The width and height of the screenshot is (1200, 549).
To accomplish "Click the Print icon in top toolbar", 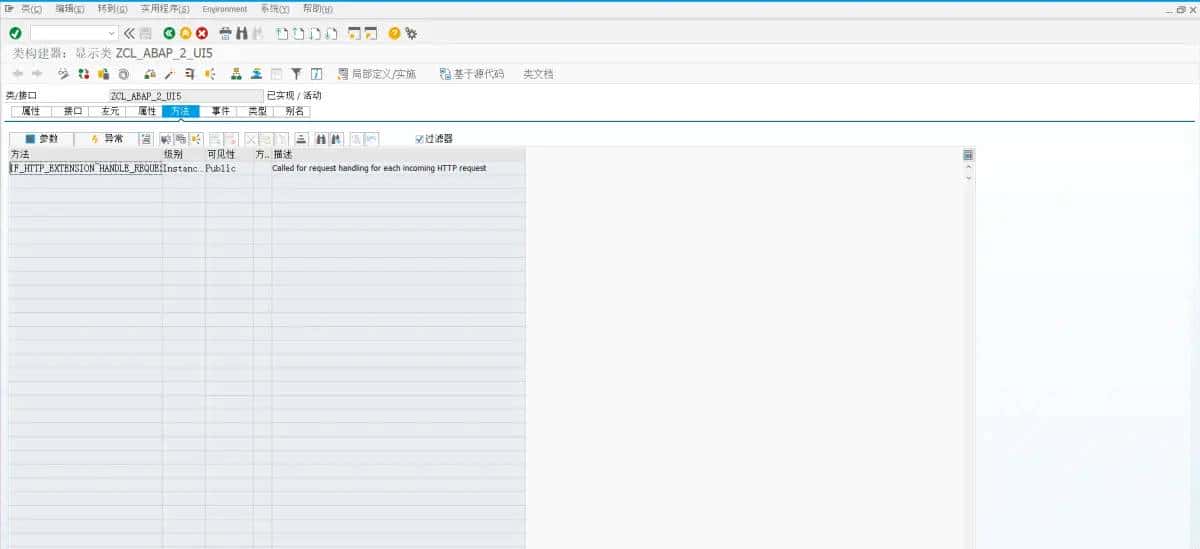I will click(x=225, y=33).
